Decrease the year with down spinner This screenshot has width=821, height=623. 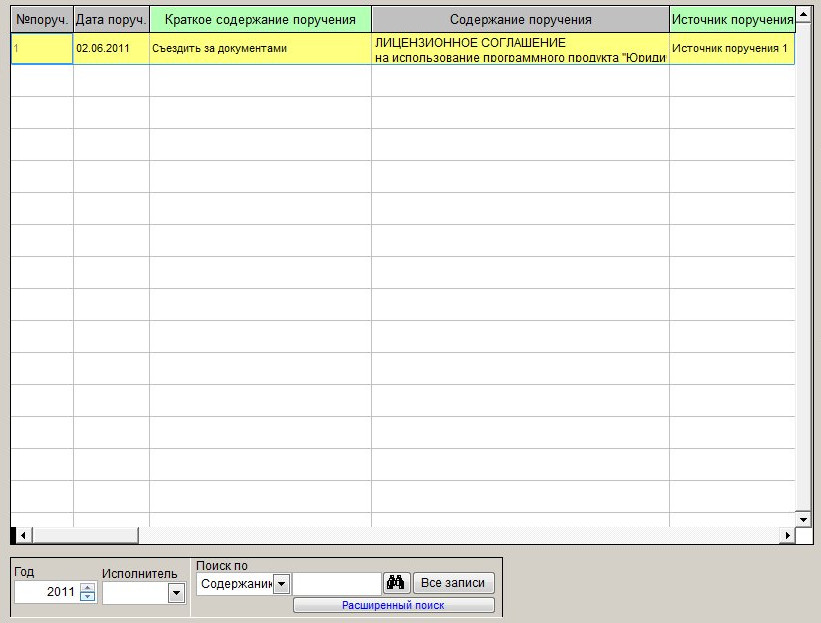(88, 597)
